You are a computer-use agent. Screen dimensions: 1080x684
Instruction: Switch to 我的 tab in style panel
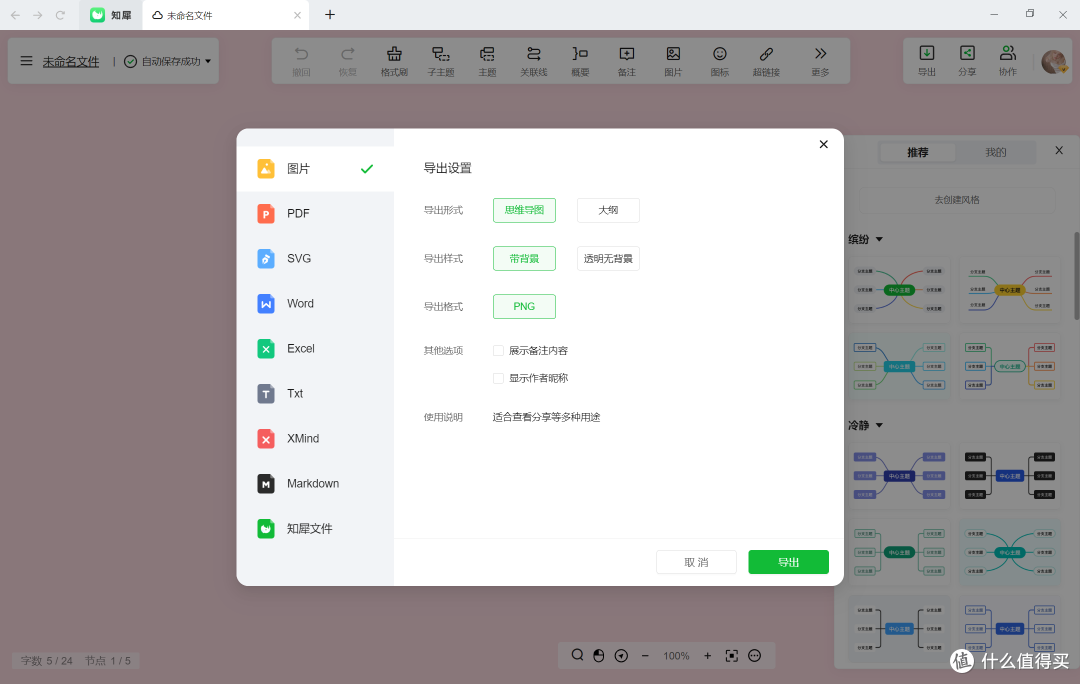[995, 152]
